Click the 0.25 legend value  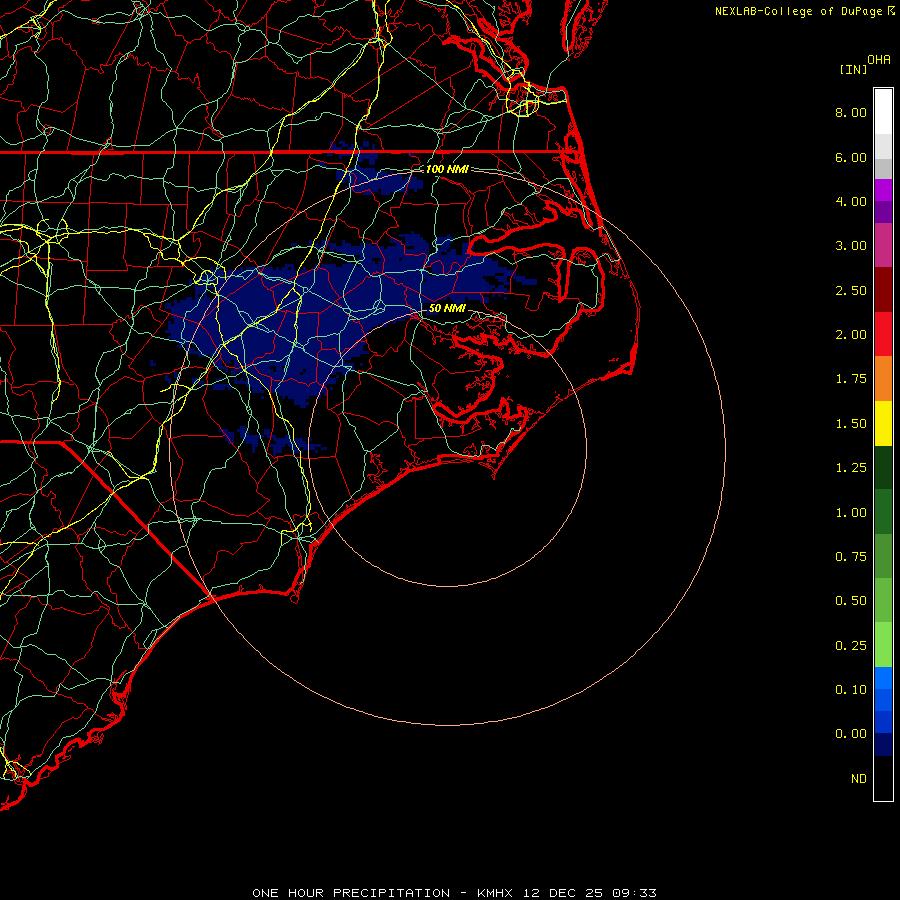(x=851, y=646)
